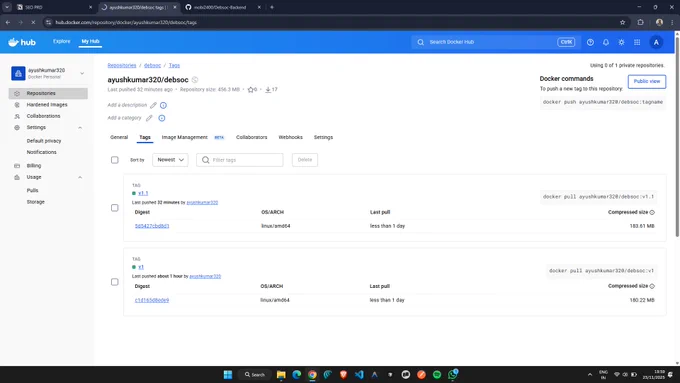Bookmark this page with the star icon
Viewport: 680px width, 383px height.
tap(622, 22)
